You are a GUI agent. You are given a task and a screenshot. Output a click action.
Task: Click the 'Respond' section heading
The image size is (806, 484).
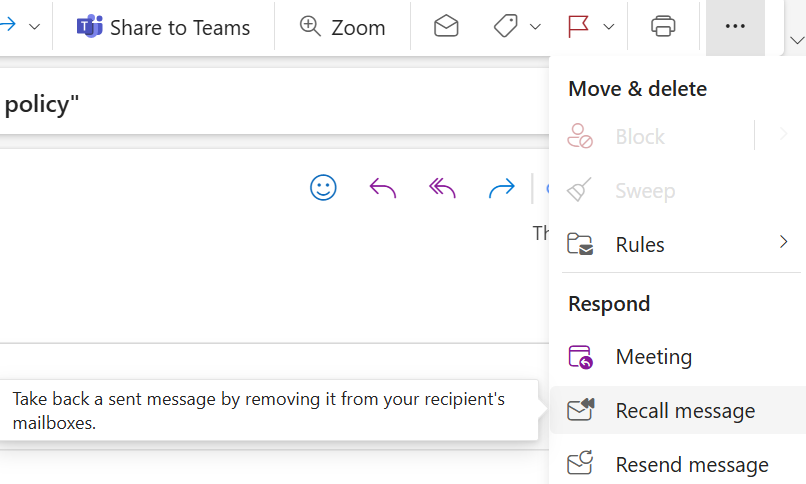[x=609, y=304]
